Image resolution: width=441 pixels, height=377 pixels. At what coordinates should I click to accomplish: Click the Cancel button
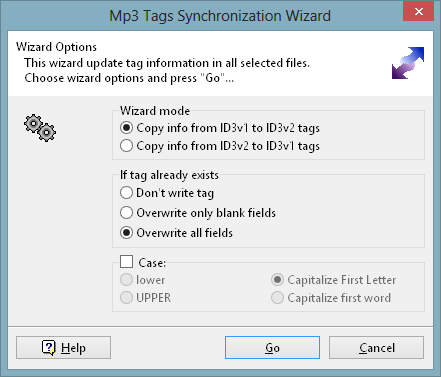(377, 348)
